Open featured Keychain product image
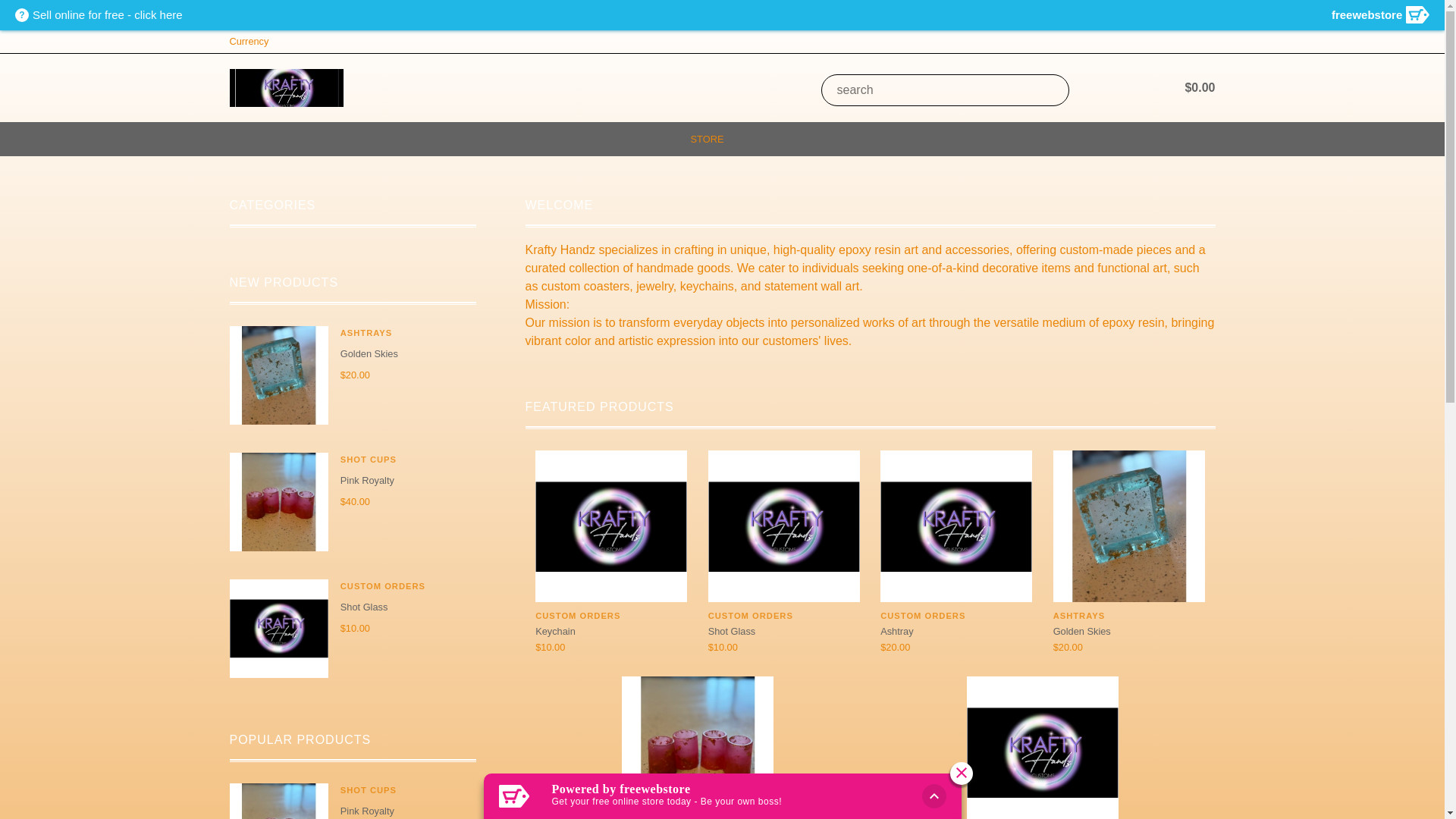The width and height of the screenshot is (1456, 819). coord(610,526)
